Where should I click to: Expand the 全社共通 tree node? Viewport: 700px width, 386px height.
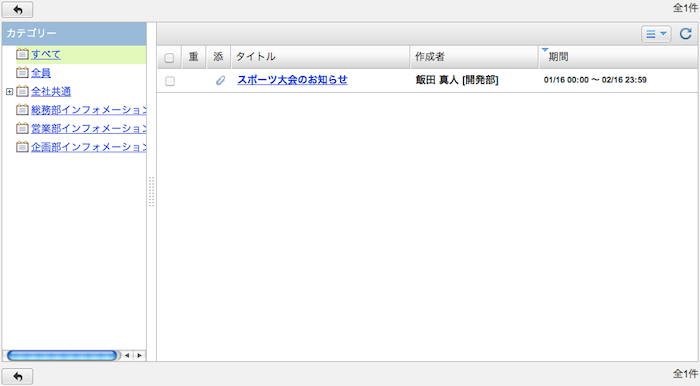pyautogui.click(x=9, y=91)
